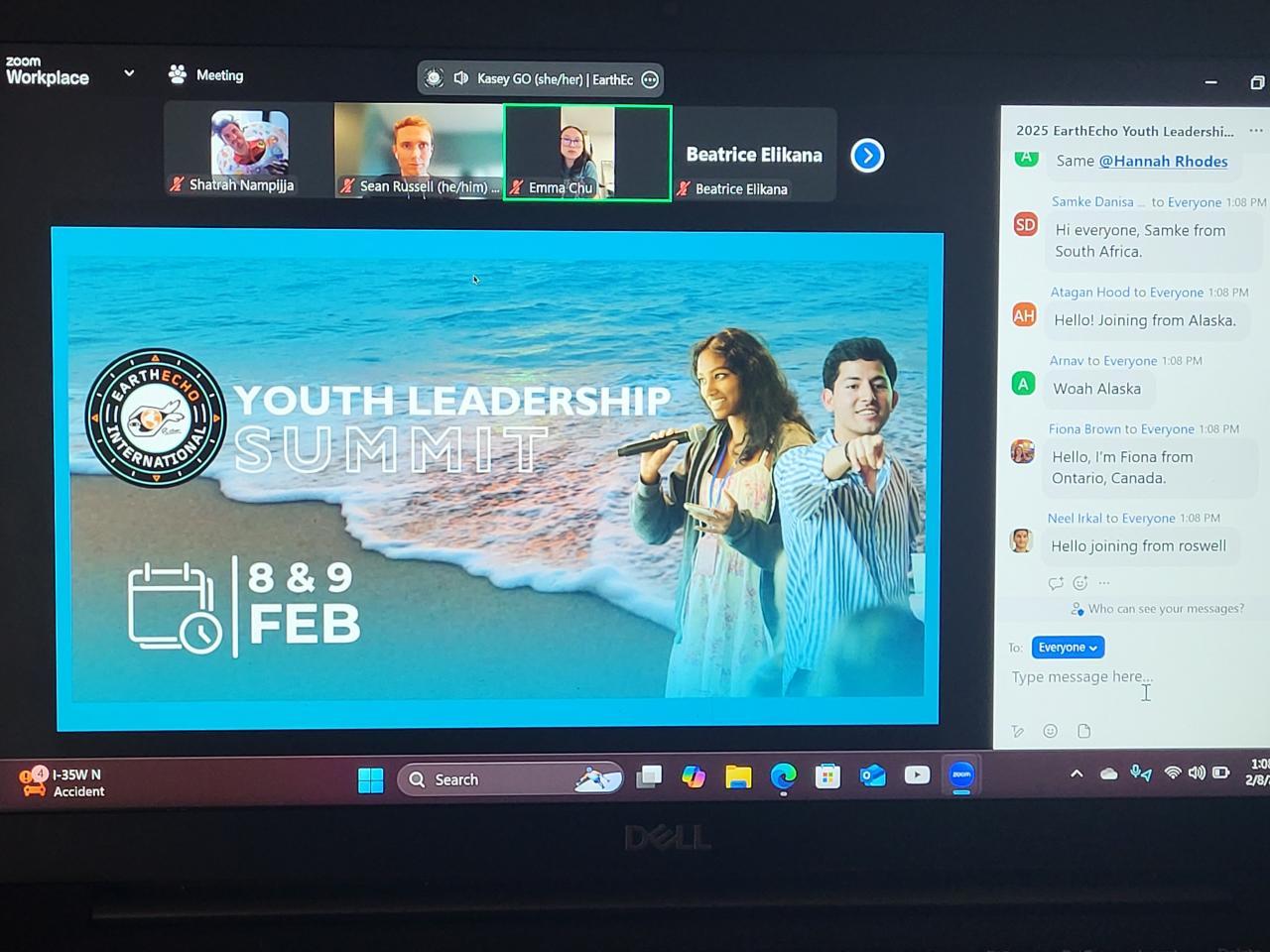This screenshot has width=1270, height=952.
Task: Select the 'Hello! Joining from Alaska.' message
Action: coord(1144,320)
